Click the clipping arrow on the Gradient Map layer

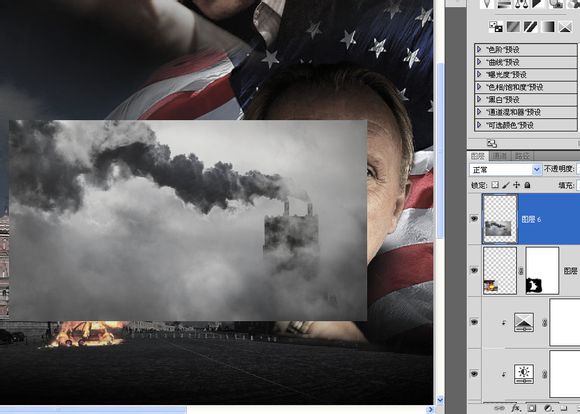coord(503,323)
